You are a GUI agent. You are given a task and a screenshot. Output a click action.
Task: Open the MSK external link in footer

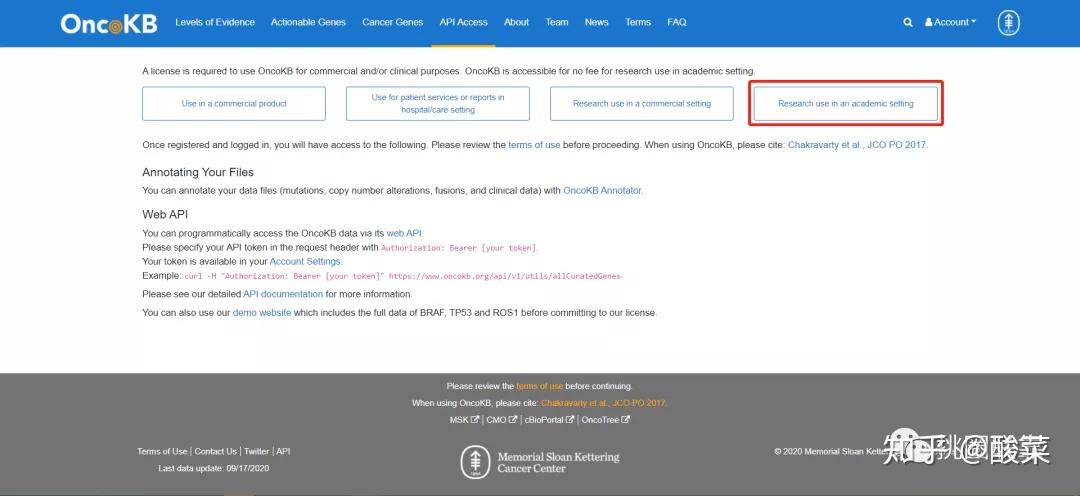click(x=464, y=420)
